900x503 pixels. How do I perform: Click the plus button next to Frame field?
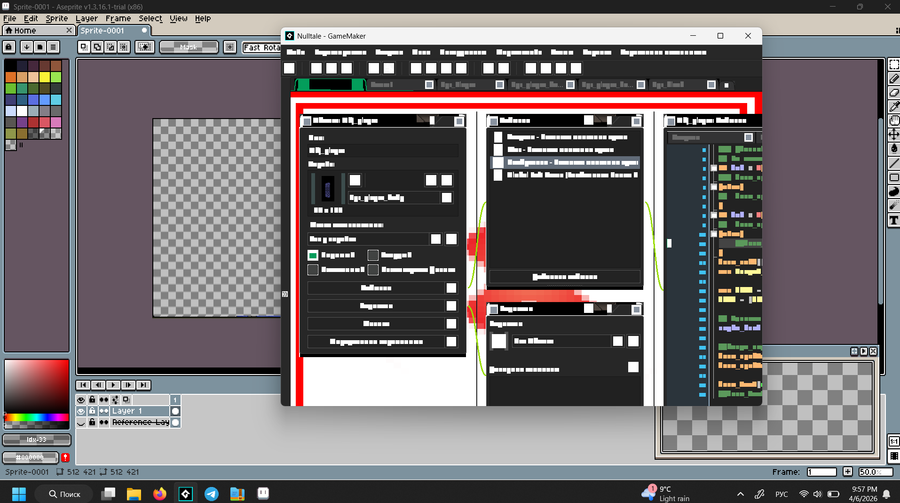(848, 472)
